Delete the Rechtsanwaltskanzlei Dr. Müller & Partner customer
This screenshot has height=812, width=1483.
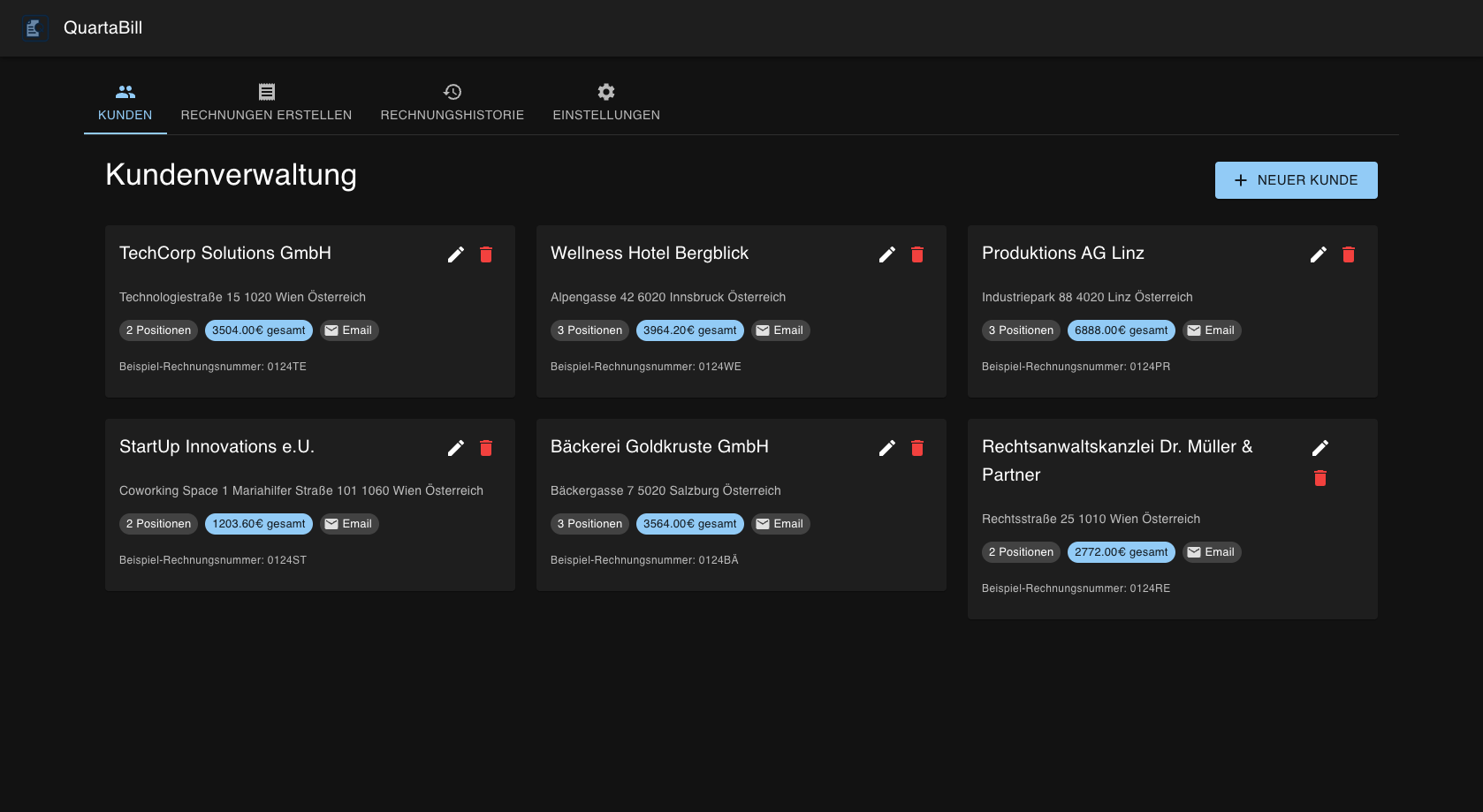click(x=1320, y=478)
